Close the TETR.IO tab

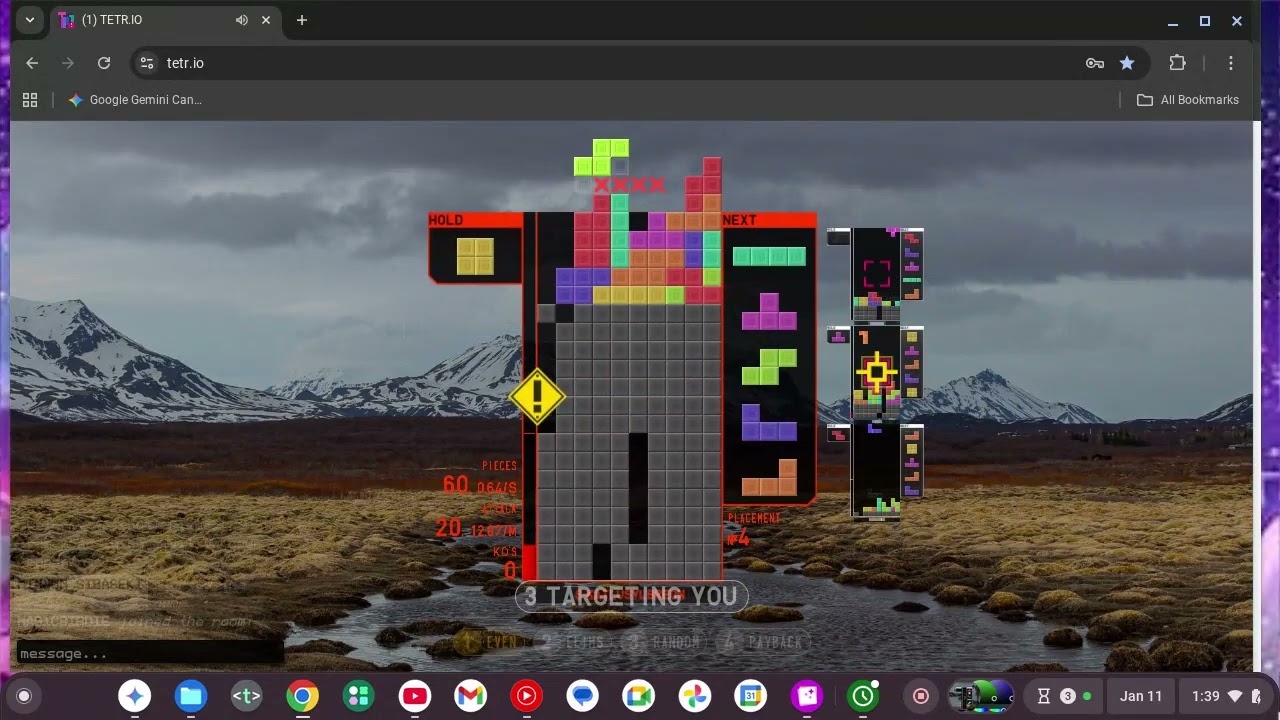click(267, 20)
